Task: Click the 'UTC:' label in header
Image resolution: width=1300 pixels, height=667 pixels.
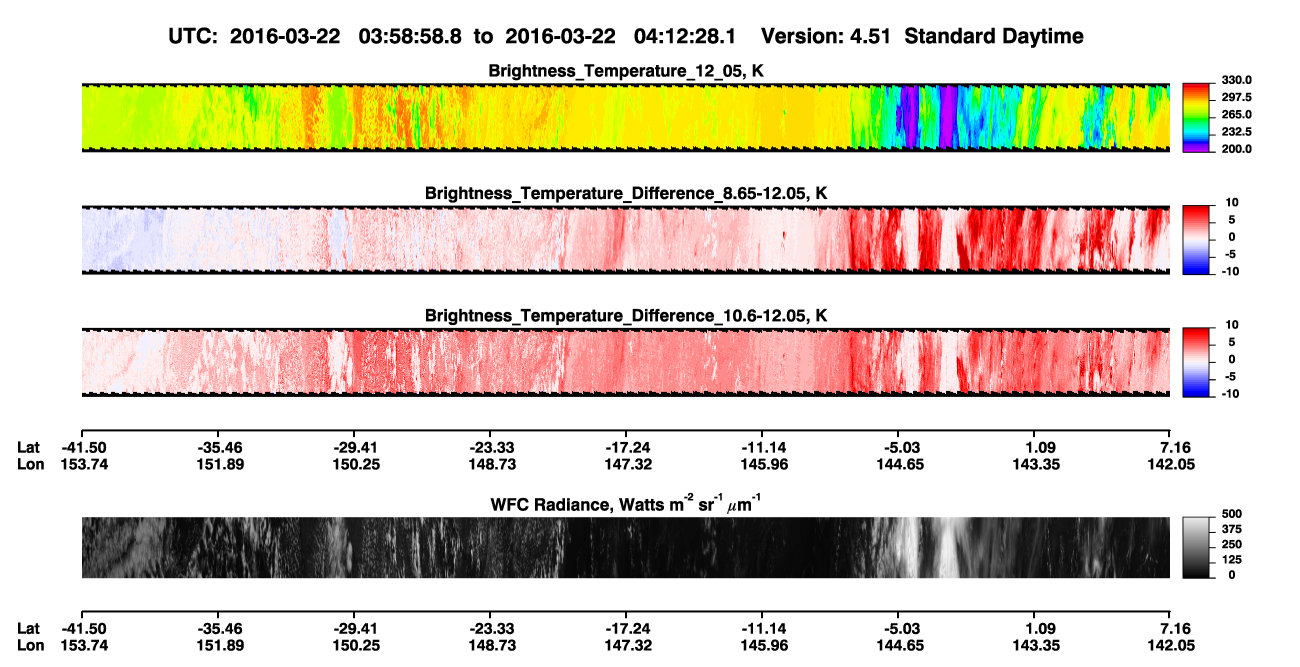Action: pos(194,36)
